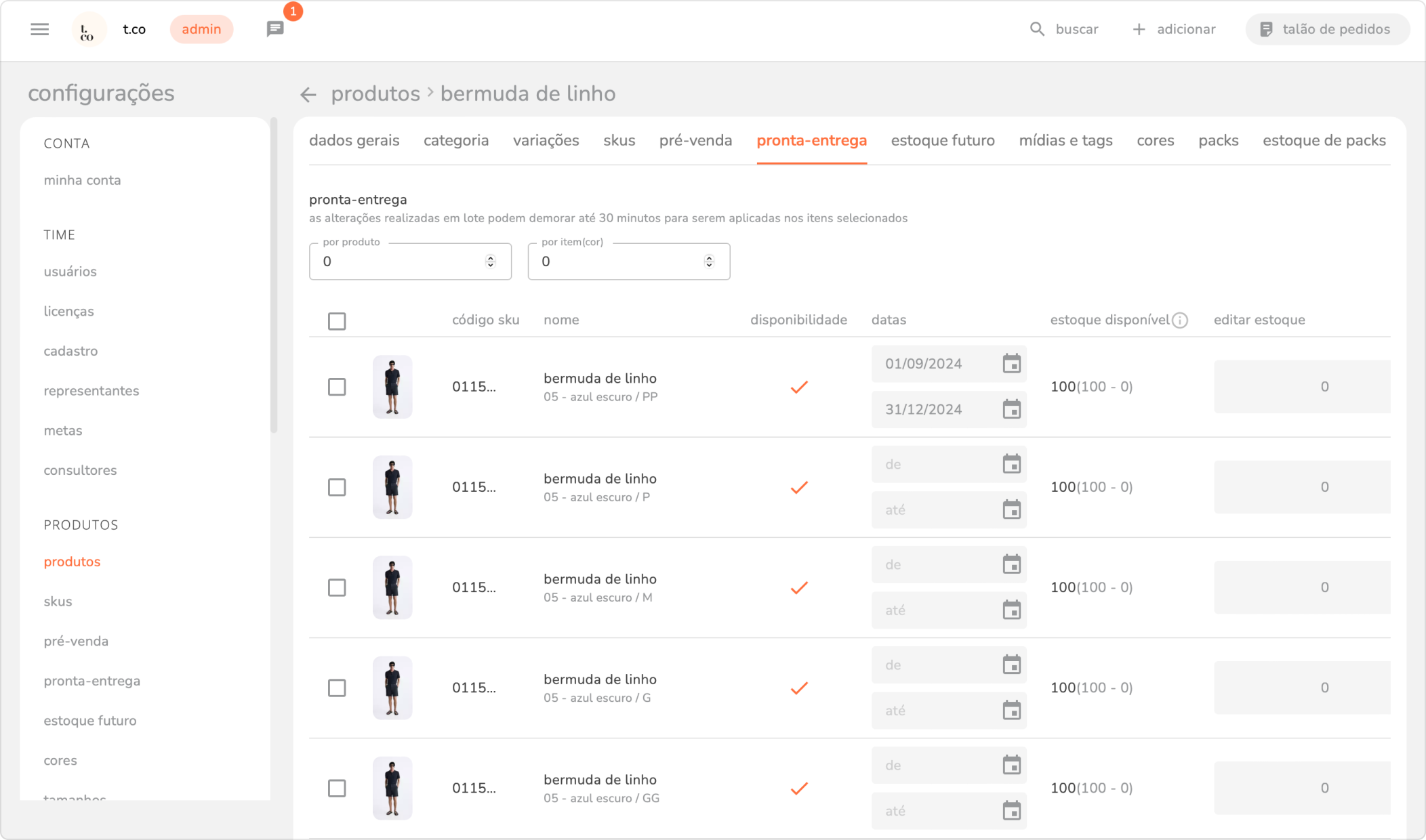This screenshot has width=1426, height=840.
Task: Click the talão de pedidos button
Action: [1327, 29]
